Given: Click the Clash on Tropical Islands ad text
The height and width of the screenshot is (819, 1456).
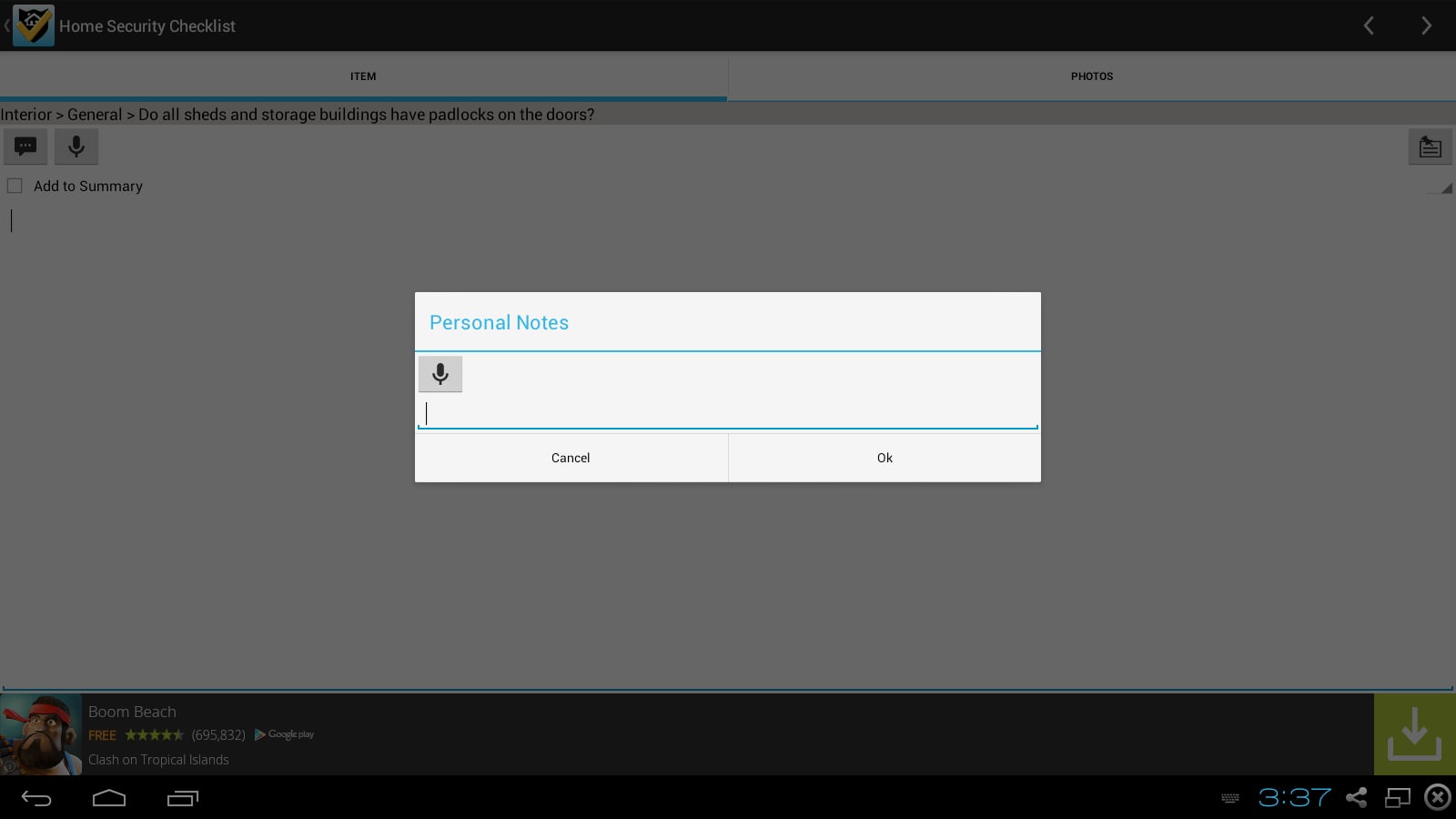Looking at the screenshot, I should point(158,760).
